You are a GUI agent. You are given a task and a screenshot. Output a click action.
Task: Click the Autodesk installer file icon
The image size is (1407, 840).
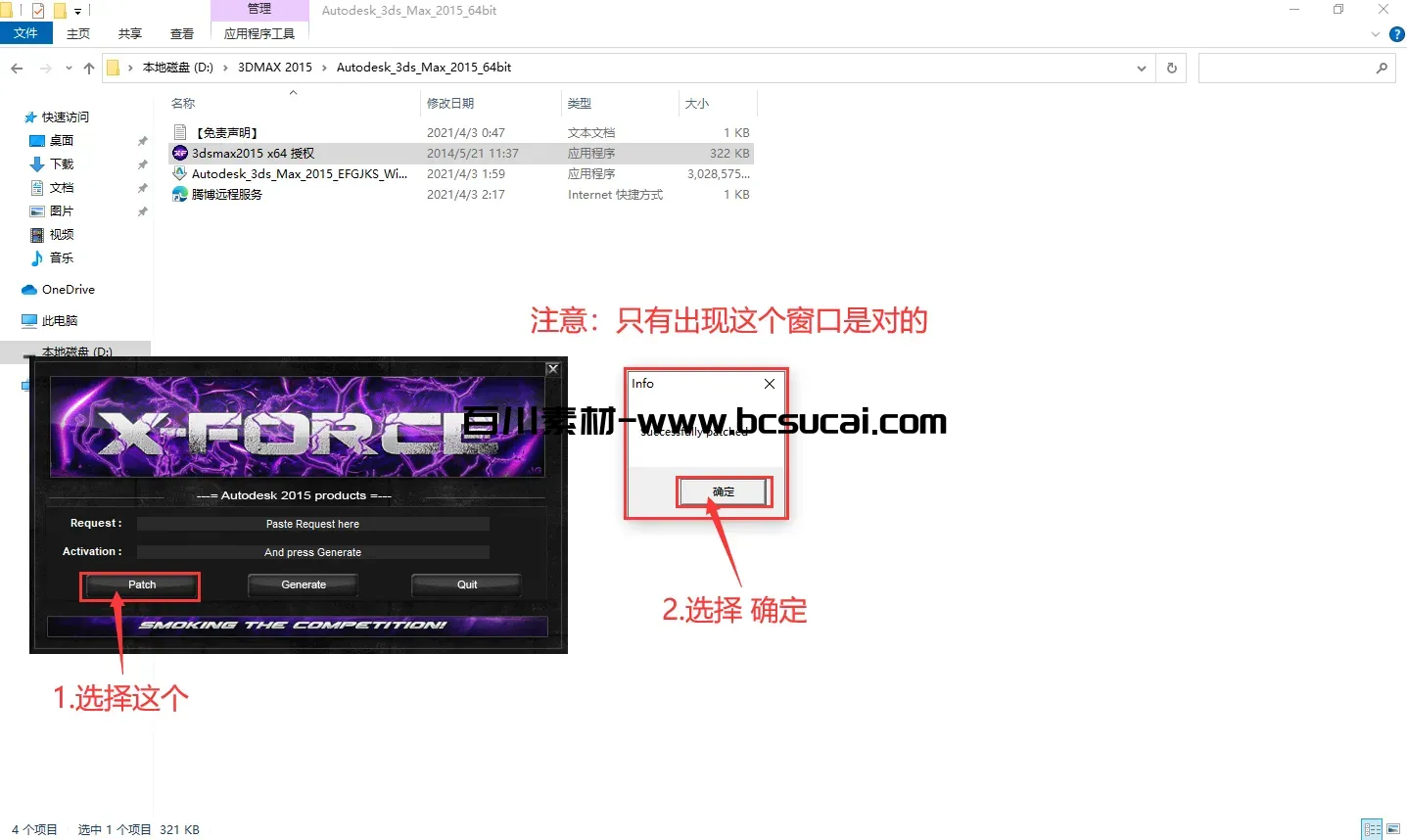click(x=180, y=173)
